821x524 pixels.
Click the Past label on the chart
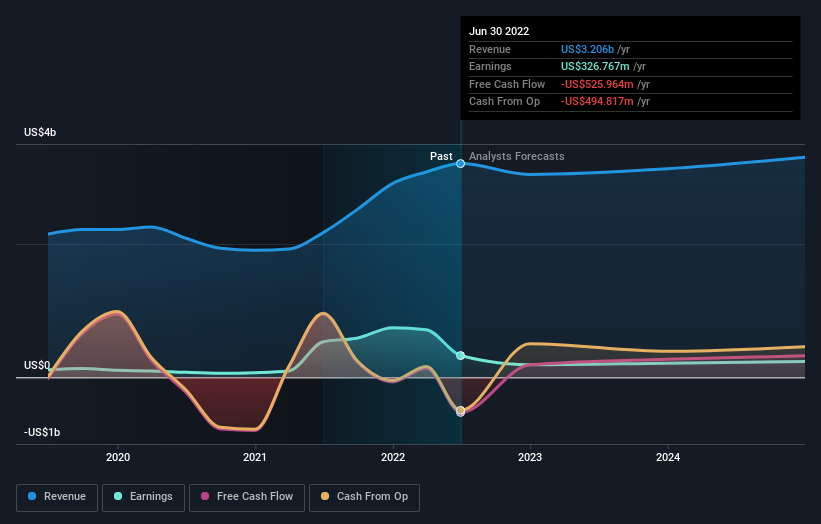(x=441, y=157)
